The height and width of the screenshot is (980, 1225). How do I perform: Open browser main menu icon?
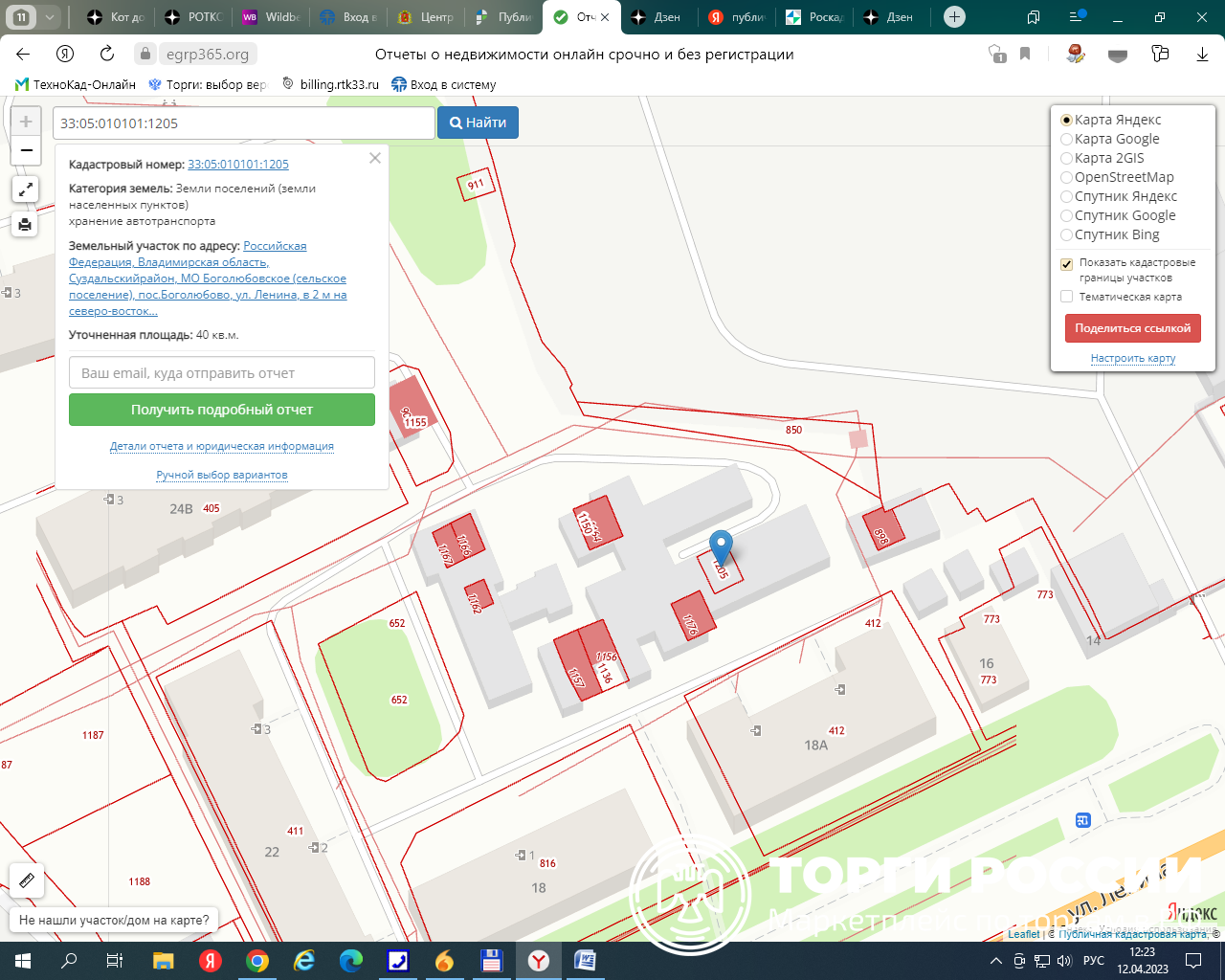pos(1077,17)
